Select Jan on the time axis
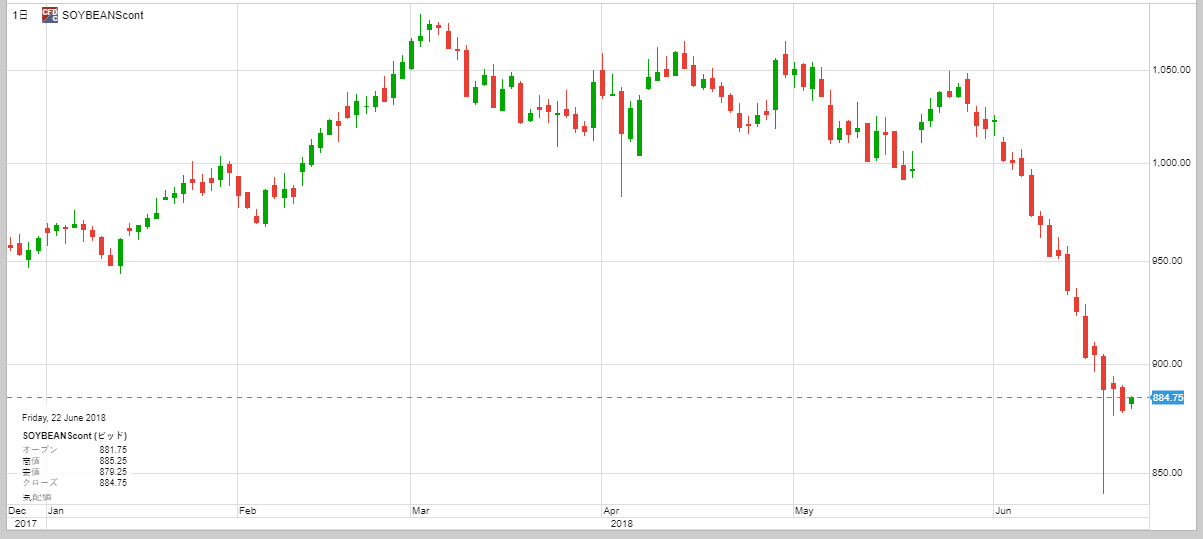This screenshot has width=1203, height=539. pos(56,511)
